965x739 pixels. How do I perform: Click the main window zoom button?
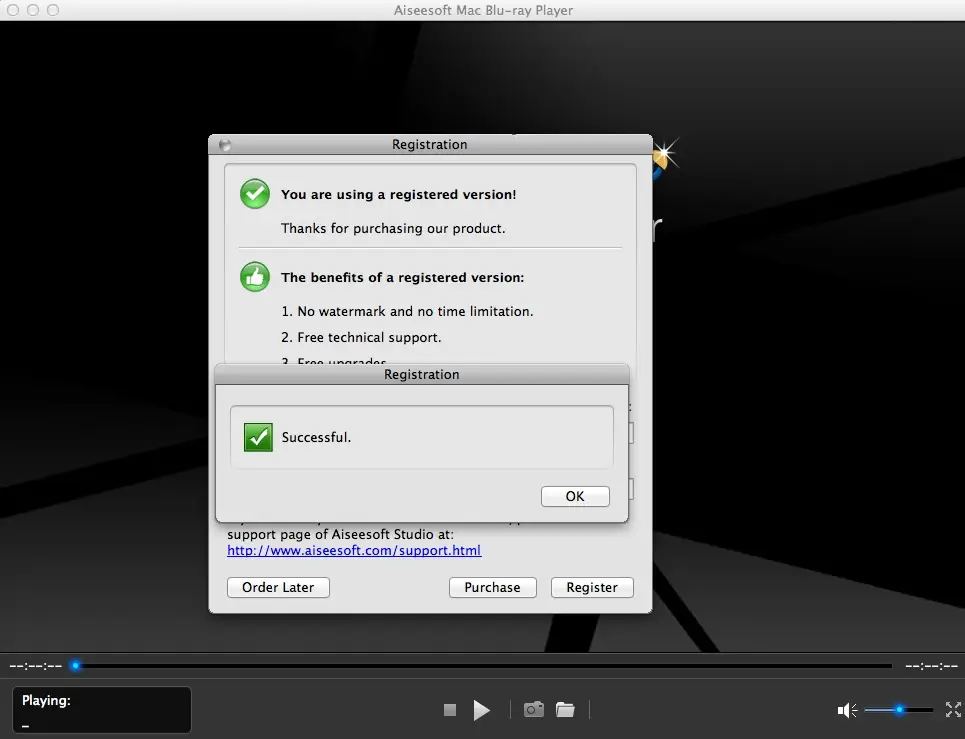coord(53,10)
